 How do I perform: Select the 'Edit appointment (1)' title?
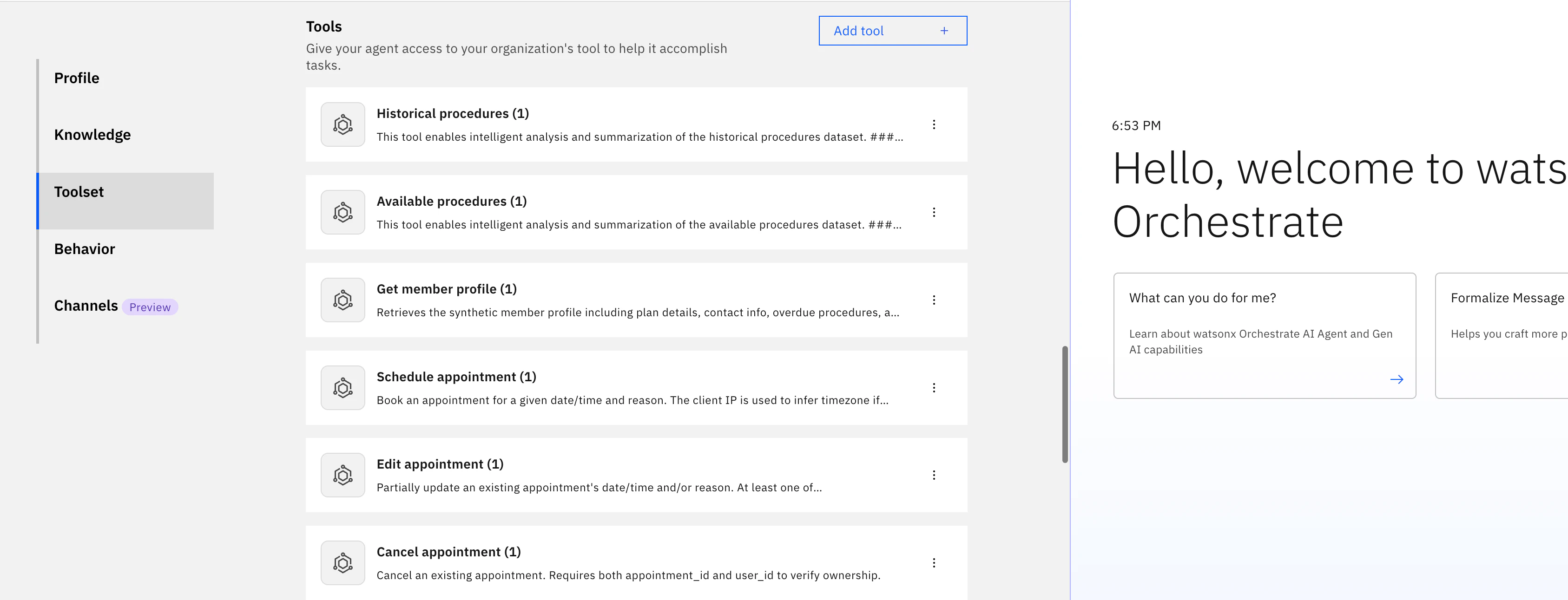[x=440, y=463]
